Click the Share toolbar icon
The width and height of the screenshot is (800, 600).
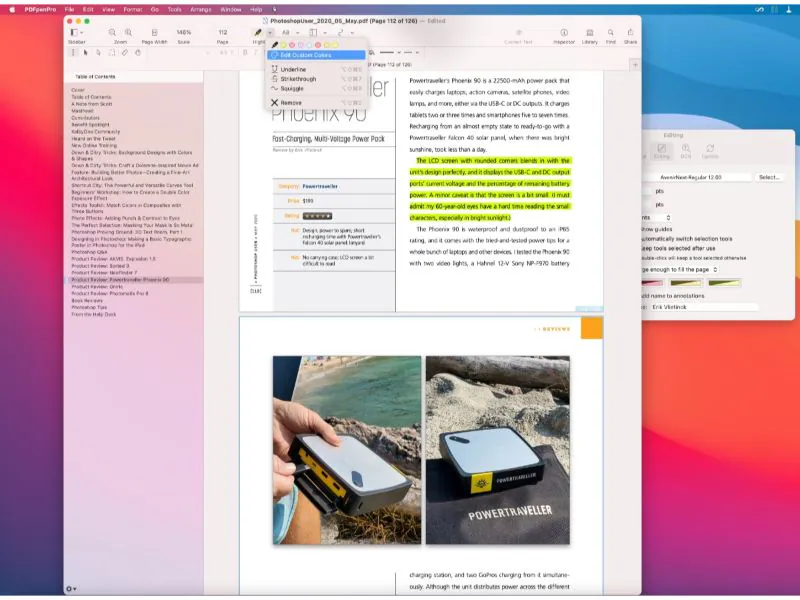point(631,32)
